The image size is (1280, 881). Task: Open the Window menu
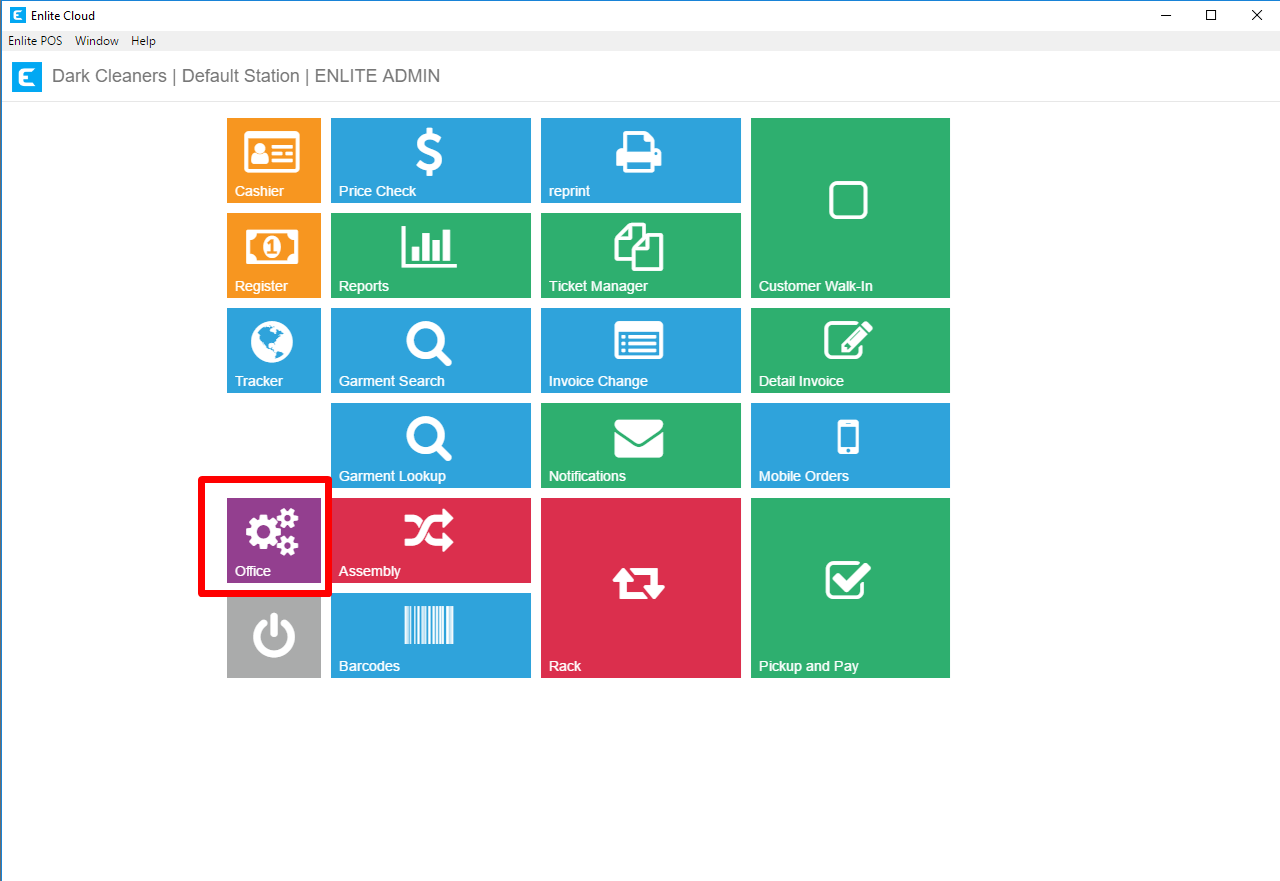click(97, 41)
